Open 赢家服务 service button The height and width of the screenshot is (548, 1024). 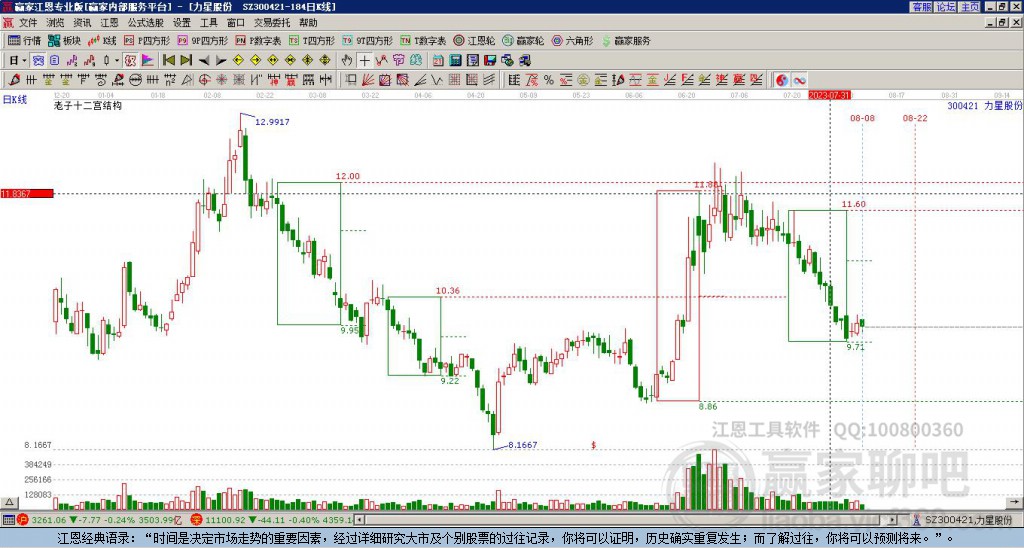626,40
